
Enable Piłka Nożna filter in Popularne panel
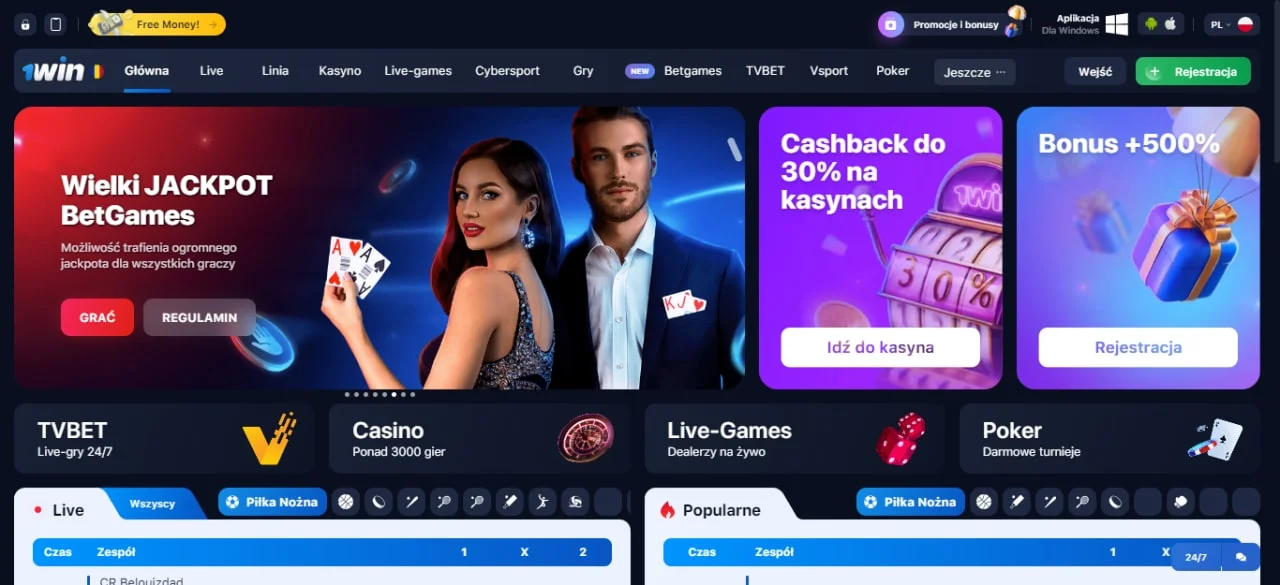coord(910,502)
